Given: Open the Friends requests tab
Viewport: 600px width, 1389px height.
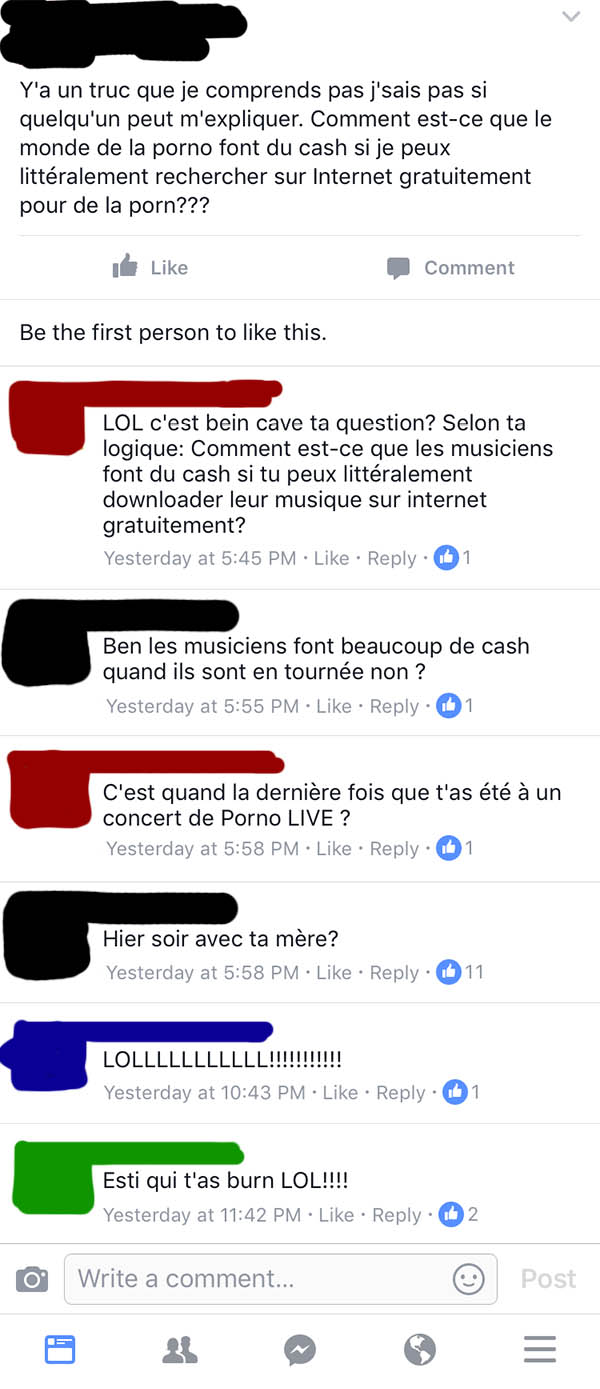Looking at the screenshot, I should coord(180,1351).
